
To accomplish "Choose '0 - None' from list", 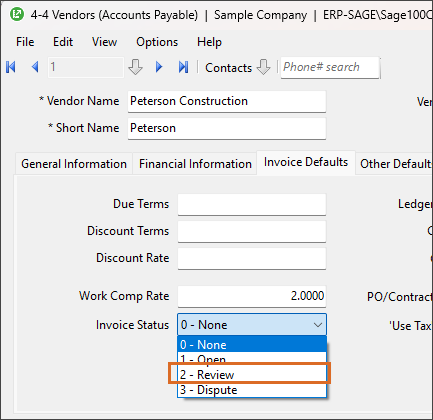I will 252,345.
